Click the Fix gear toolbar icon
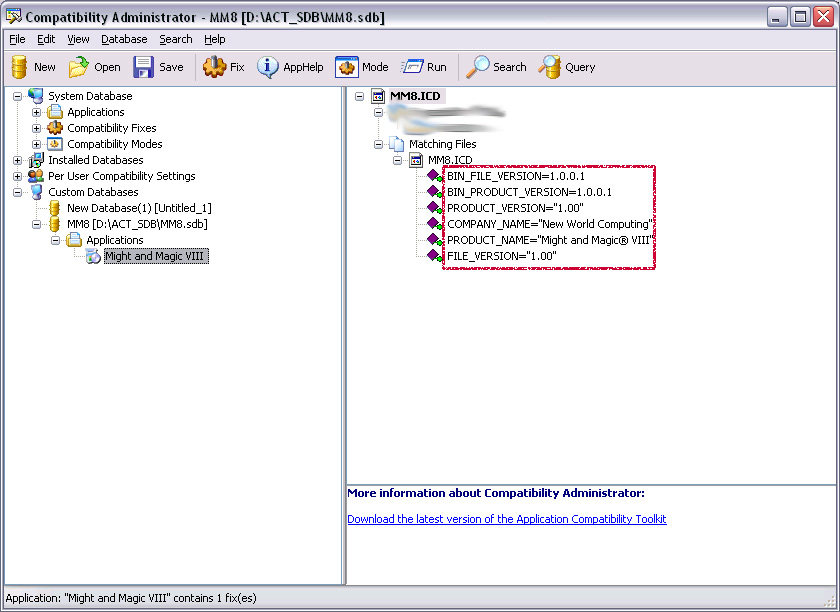The width and height of the screenshot is (840, 612). pos(214,67)
